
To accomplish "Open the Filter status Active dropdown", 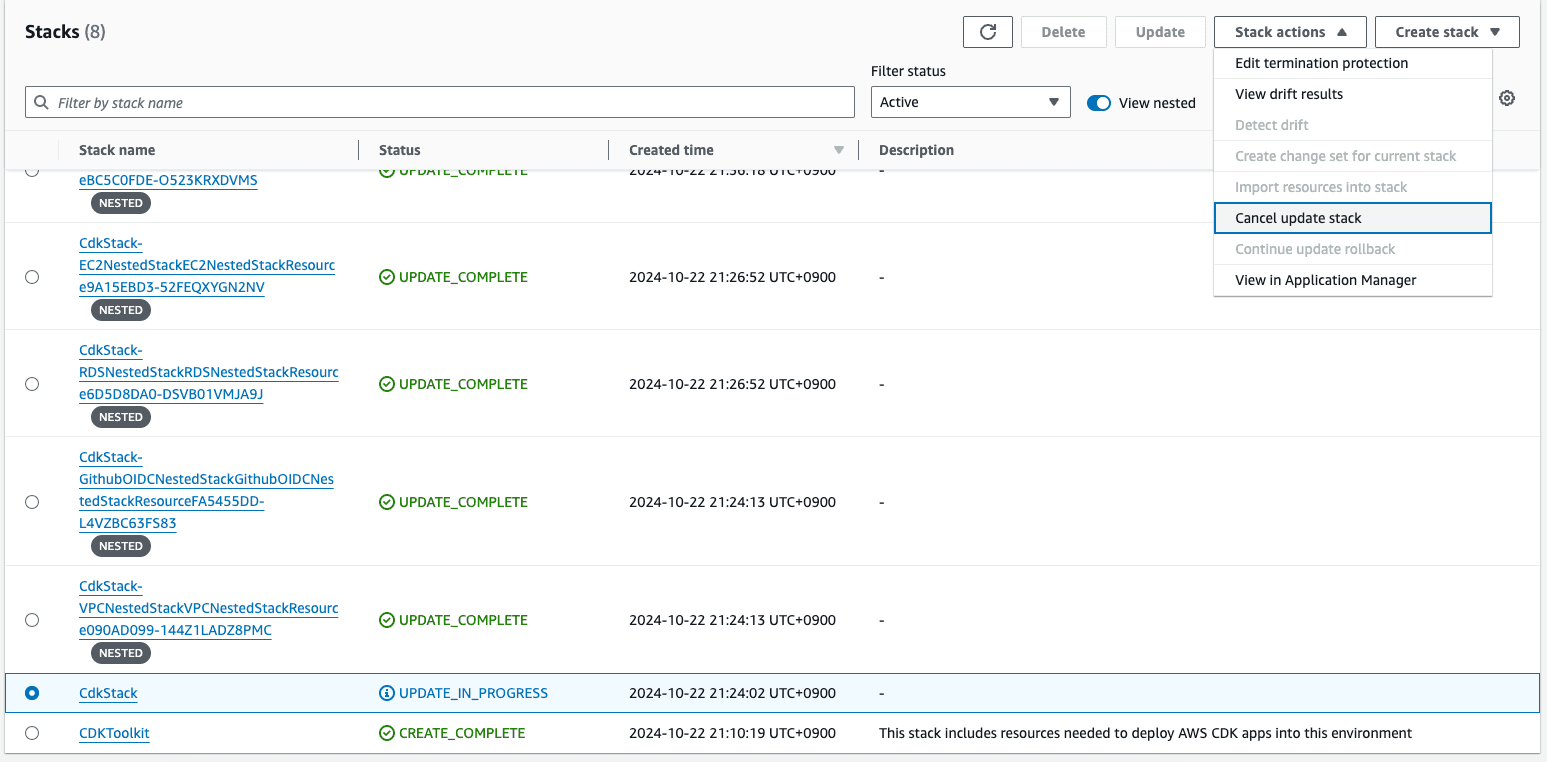I will coord(970,102).
